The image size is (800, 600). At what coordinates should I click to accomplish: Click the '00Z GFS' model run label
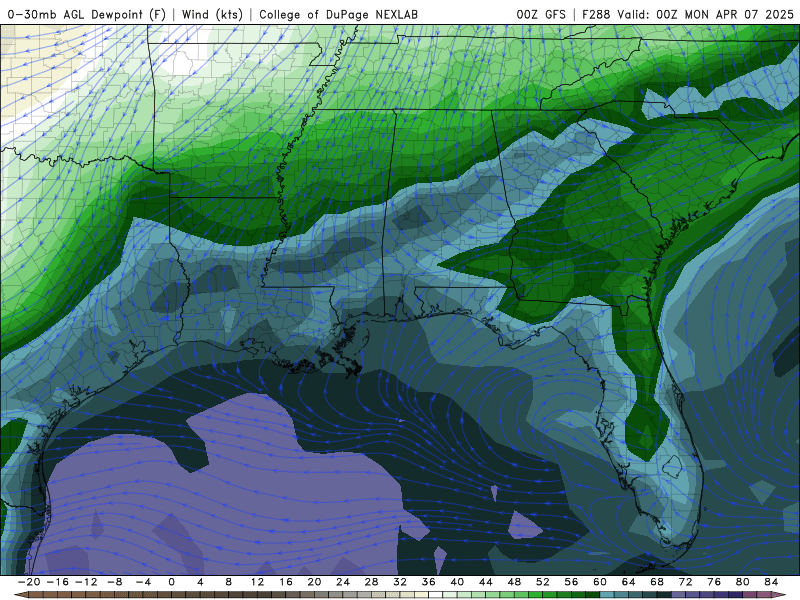click(x=541, y=14)
